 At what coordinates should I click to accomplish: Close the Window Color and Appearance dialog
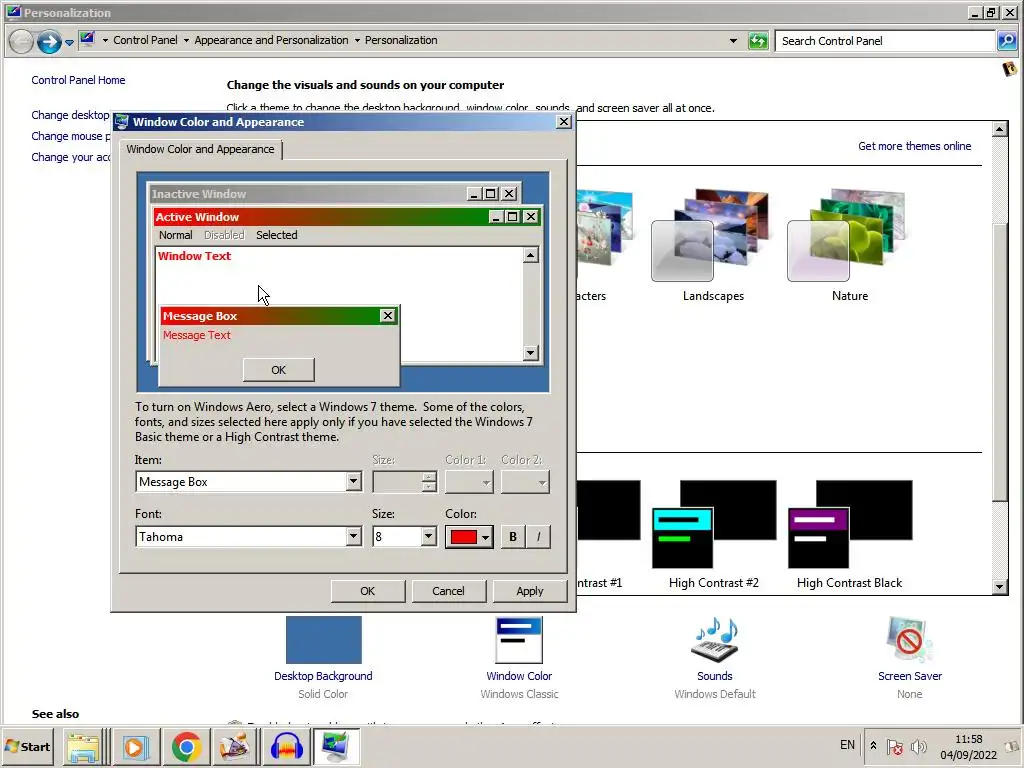pyautogui.click(x=564, y=122)
